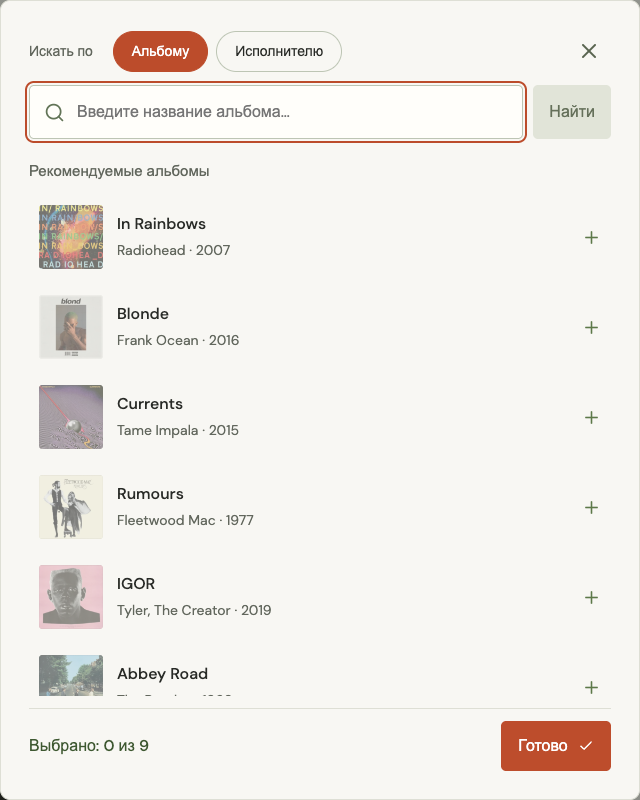
Task: Select the Blonde album title
Action: (x=143, y=314)
